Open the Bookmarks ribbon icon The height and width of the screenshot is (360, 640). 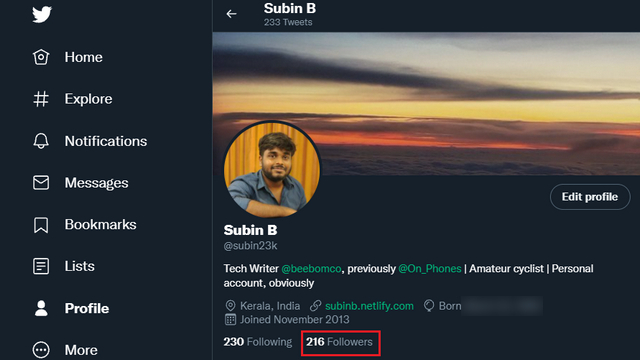click(x=41, y=225)
